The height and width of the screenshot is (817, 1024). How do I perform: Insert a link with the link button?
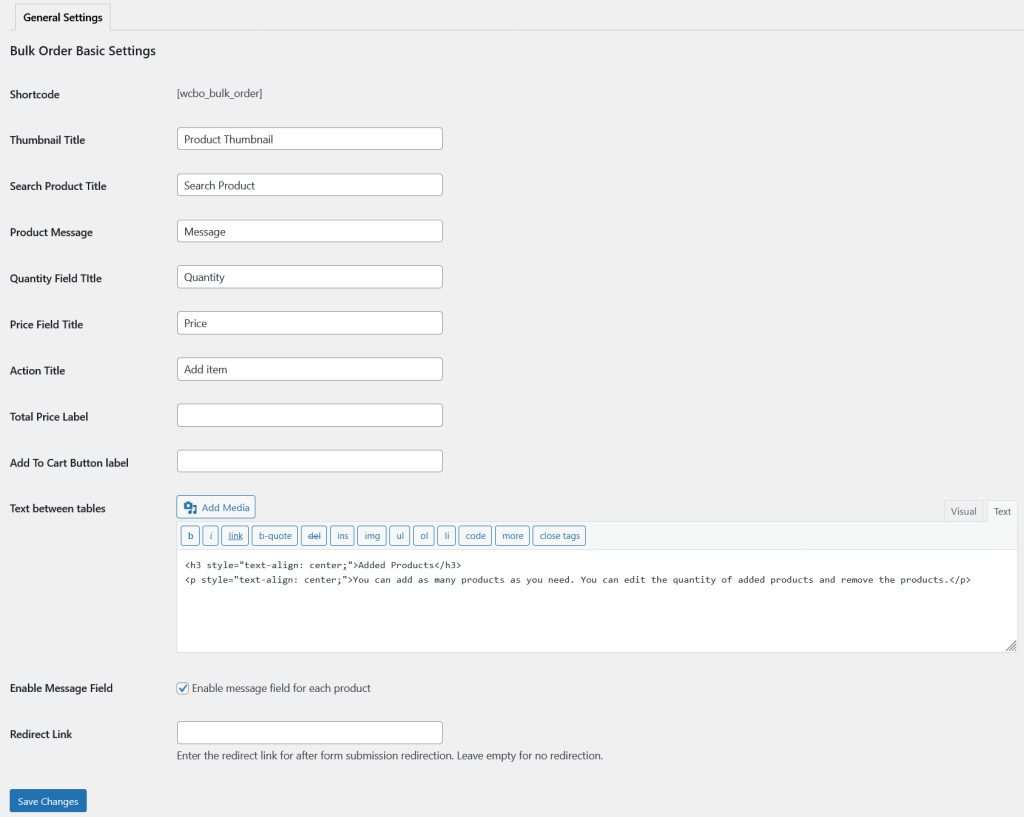coord(235,536)
